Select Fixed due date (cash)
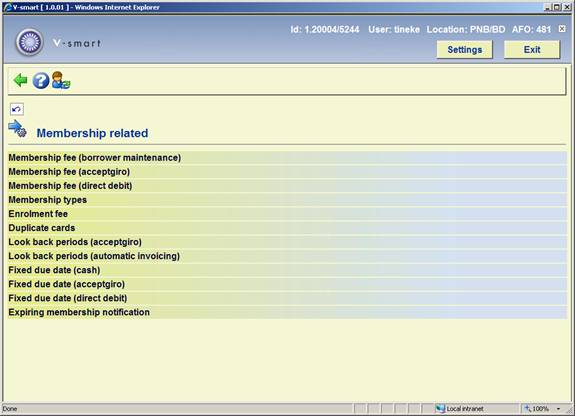Screen dimensions: 575x416 coord(287,270)
